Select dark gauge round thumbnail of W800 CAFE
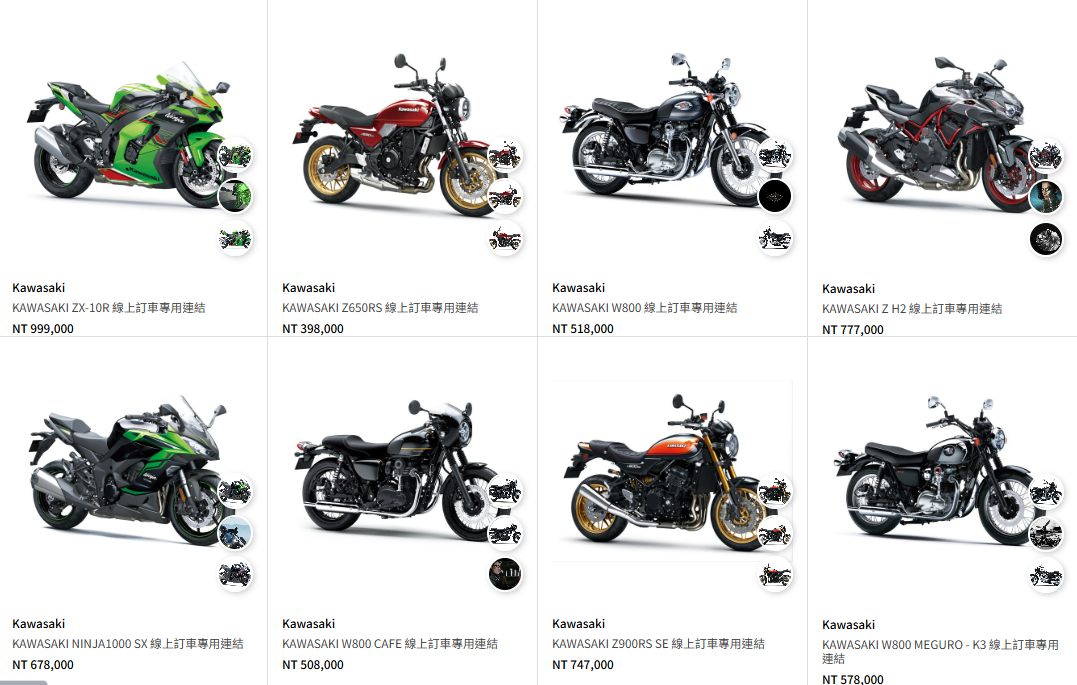 point(505,574)
